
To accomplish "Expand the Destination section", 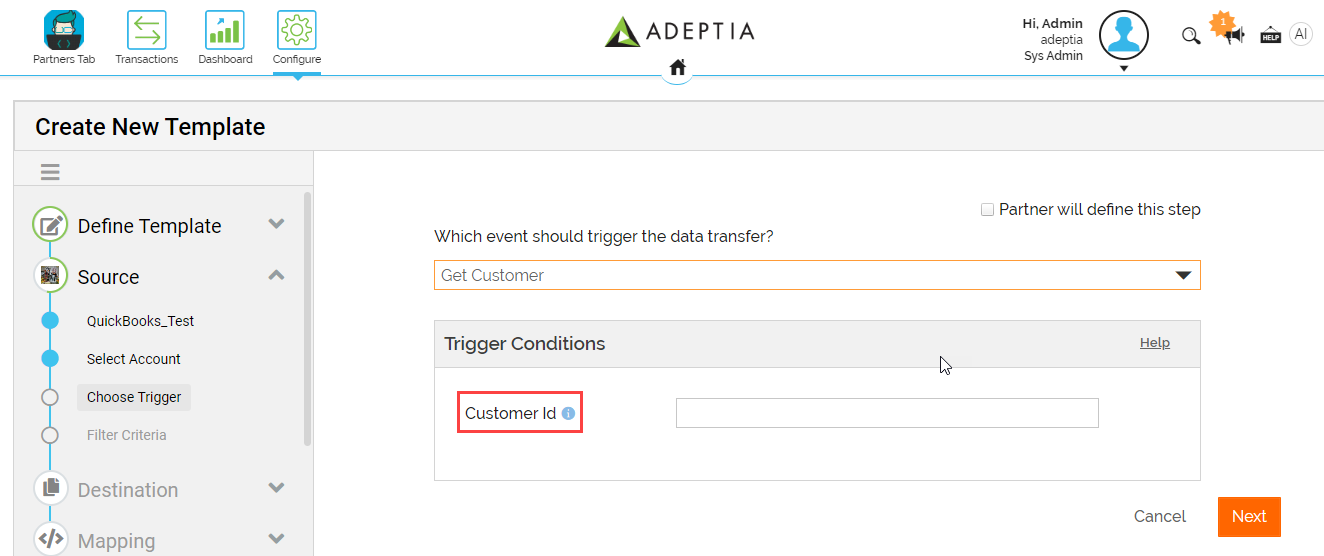I will (277, 488).
